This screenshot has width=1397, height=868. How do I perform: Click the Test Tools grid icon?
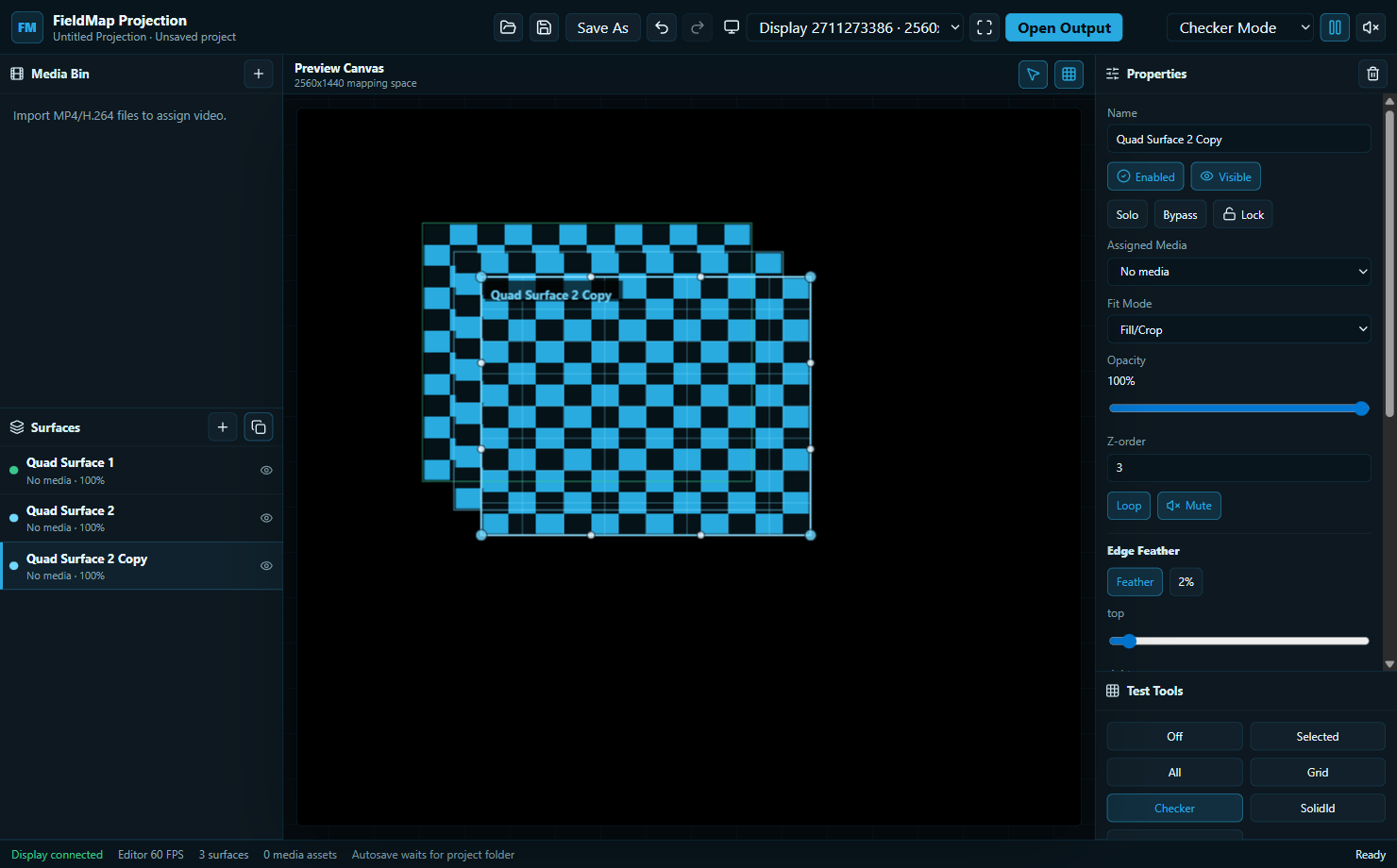click(x=1113, y=691)
